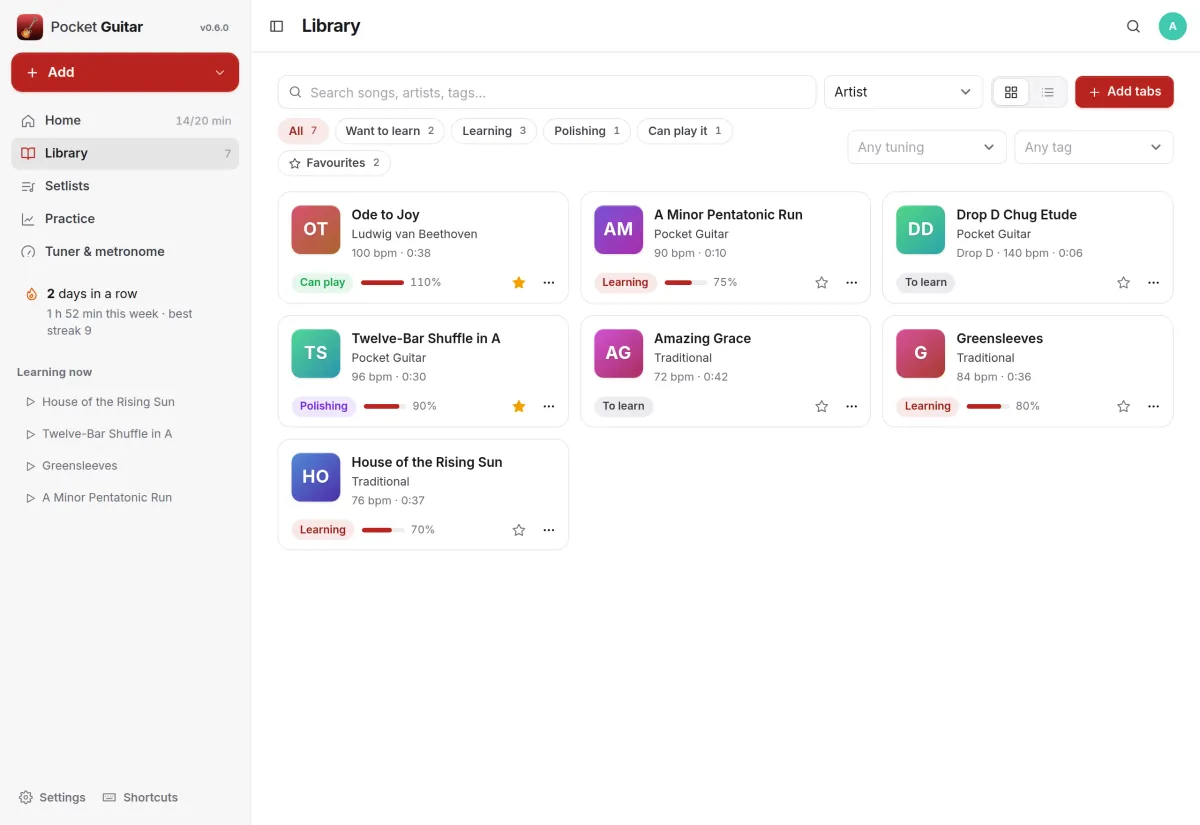
Task: Click the Drop D Chug Etude title
Action: (1016, 215)
